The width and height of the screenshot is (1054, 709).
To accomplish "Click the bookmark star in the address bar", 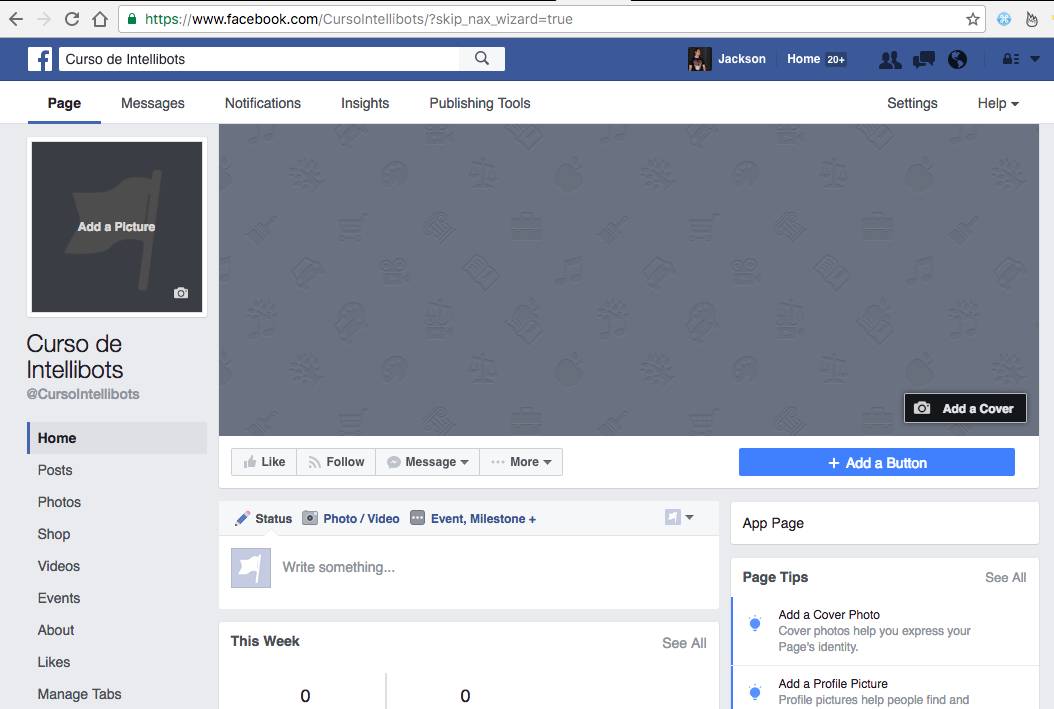I will point(974,18).
